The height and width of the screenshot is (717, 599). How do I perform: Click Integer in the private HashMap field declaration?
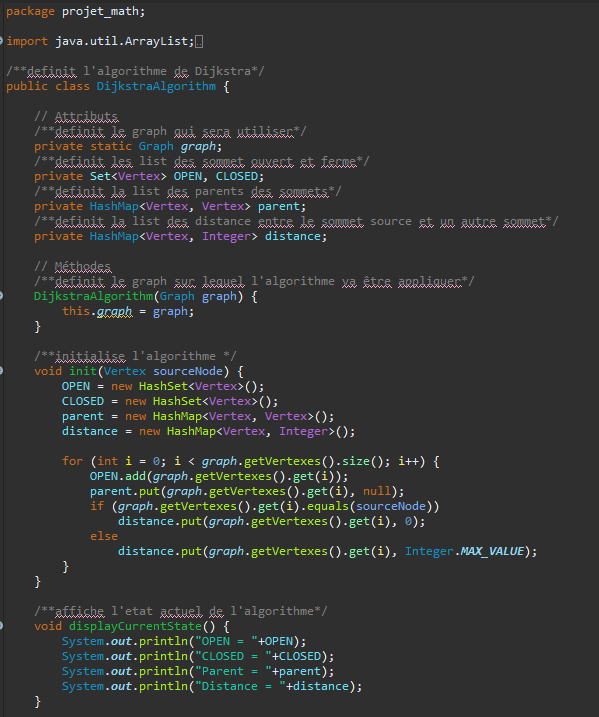tap(226, 236)
